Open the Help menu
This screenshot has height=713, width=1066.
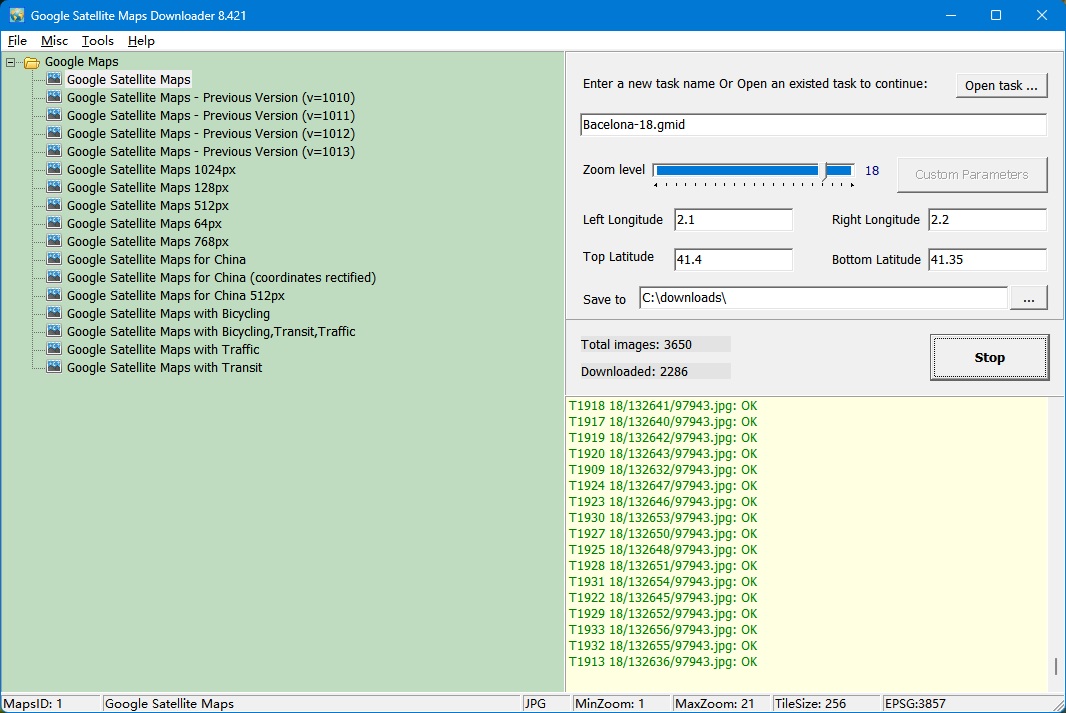[x=141, y=41]
